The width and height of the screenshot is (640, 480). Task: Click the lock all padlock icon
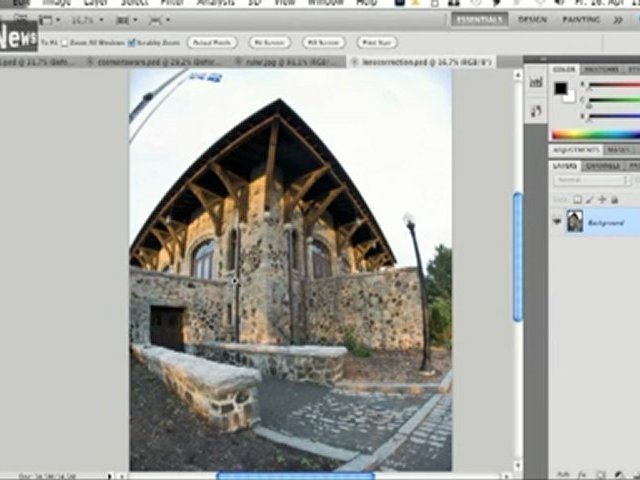click(614, 200)
